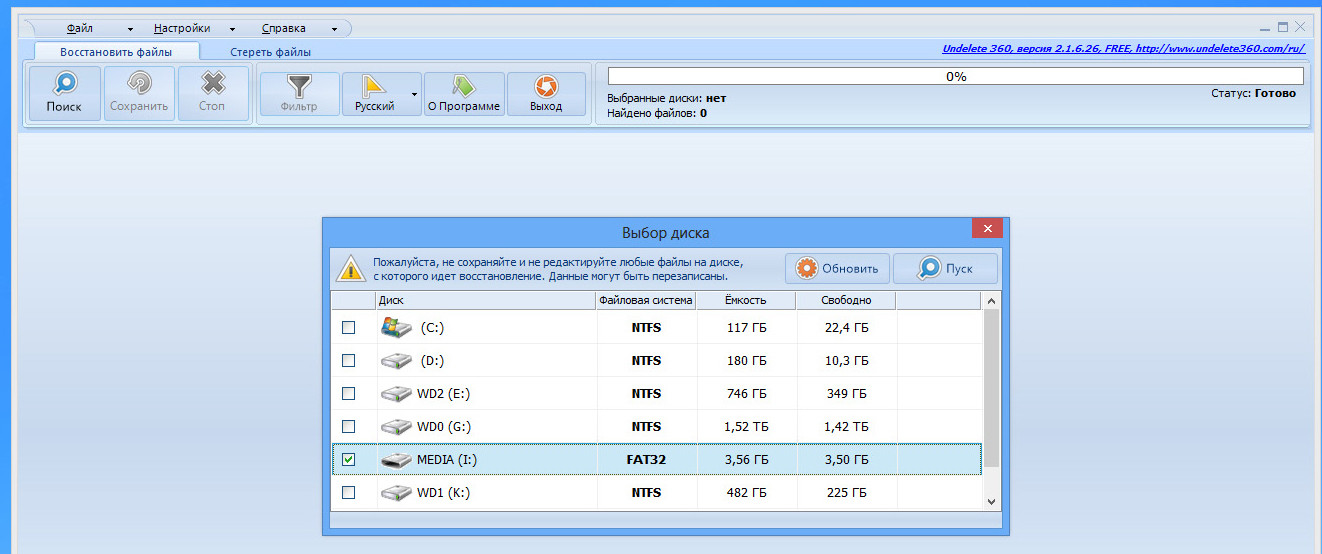Expand the Русский language dropdown arrow
Viewport: 1322px width, 554px height.
(413, 94)
